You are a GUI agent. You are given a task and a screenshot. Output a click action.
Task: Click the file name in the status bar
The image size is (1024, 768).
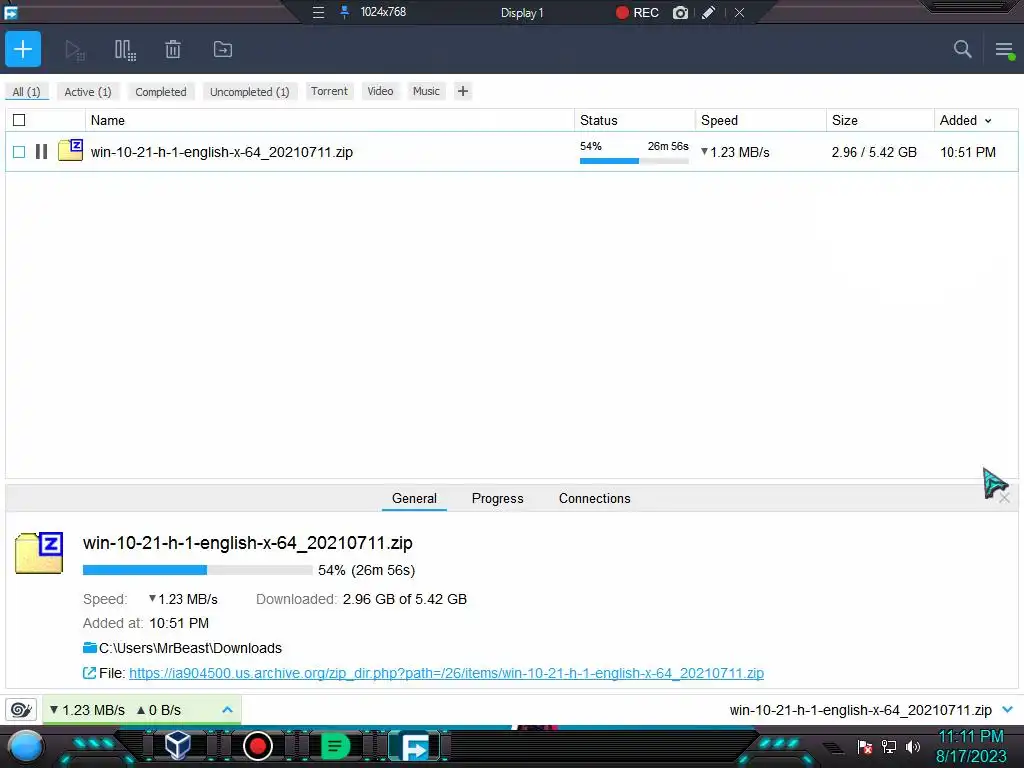tap(860, 710)
